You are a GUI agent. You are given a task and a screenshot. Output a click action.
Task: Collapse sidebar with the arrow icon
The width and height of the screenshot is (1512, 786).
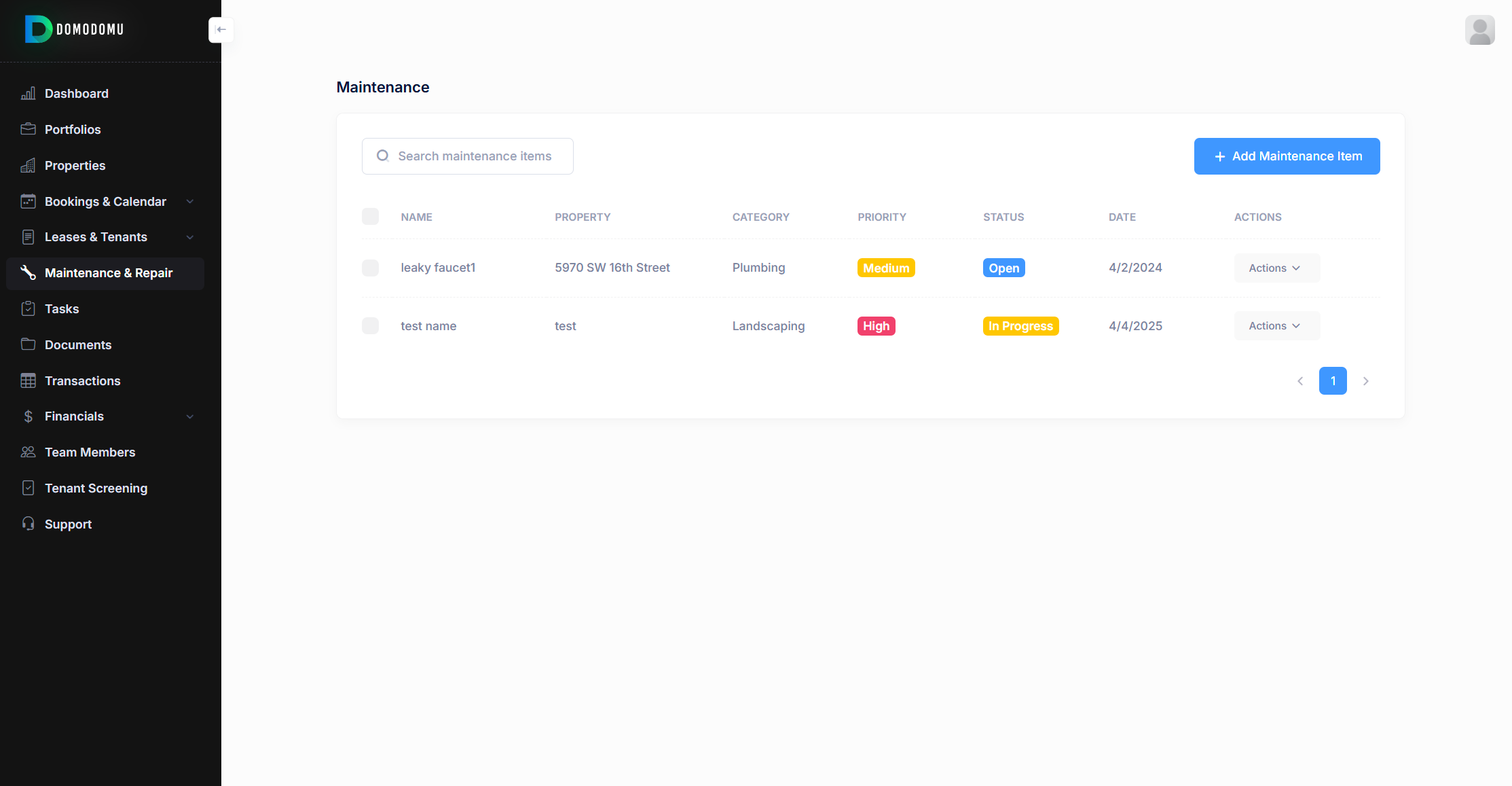point(221,30)
